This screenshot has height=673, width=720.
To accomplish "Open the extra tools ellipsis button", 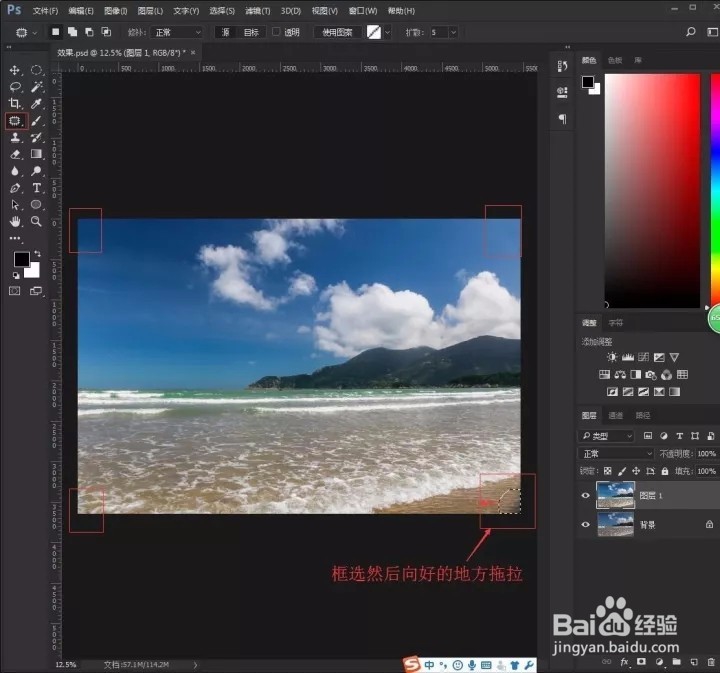I will (15, 238).
